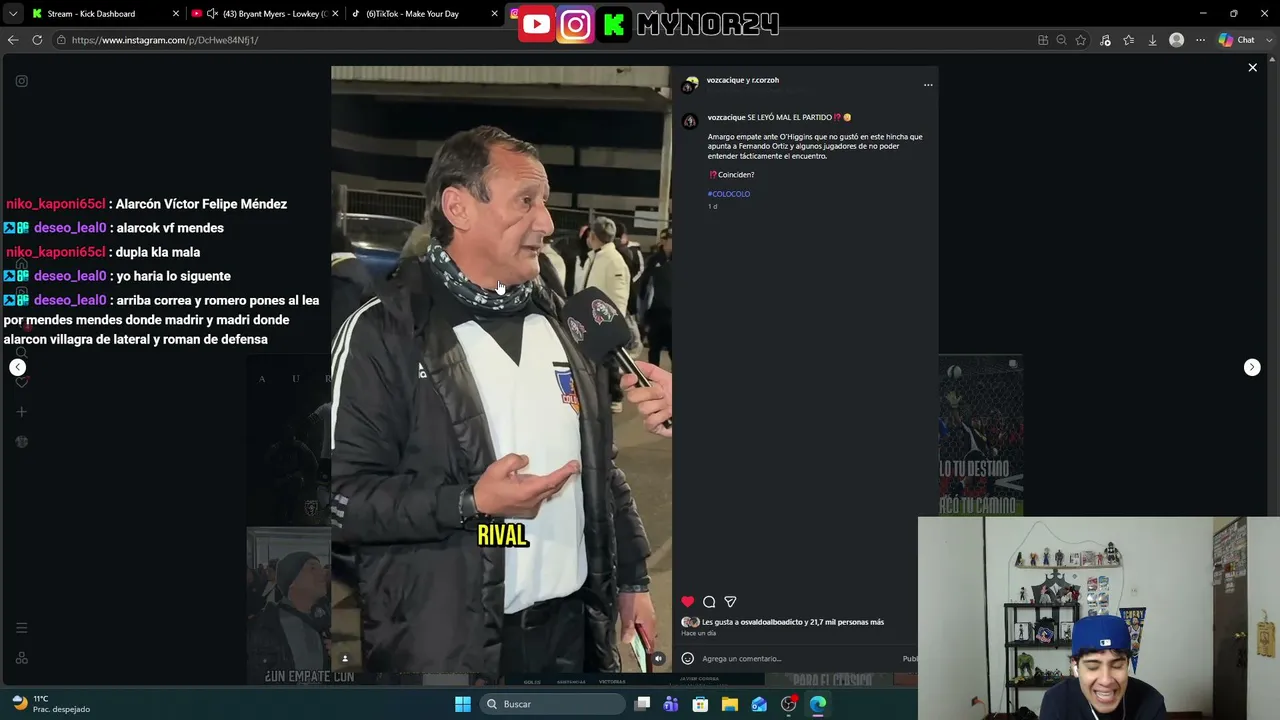
Task: Toggle the video sound speaker icon
Action: [x=658, y=659]
